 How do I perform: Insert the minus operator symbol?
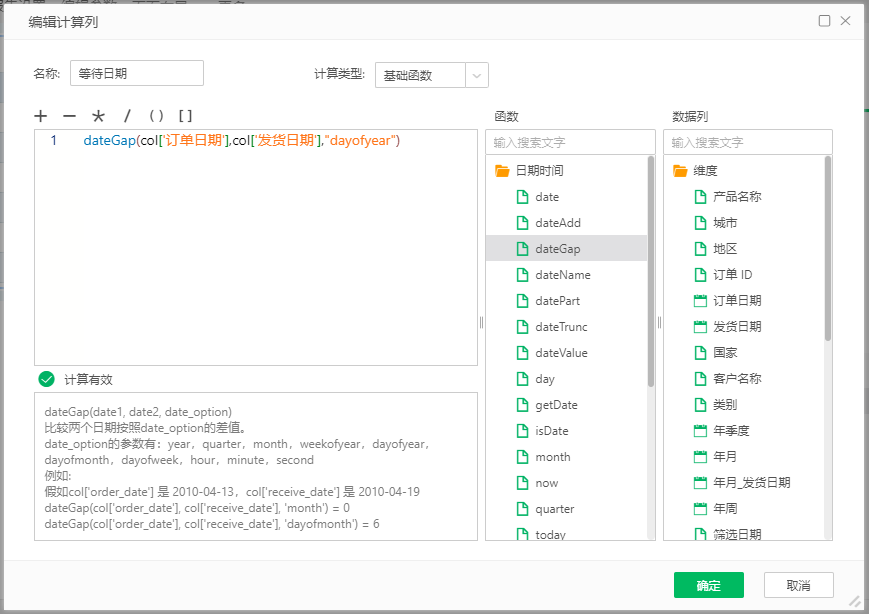coord(69,116)
